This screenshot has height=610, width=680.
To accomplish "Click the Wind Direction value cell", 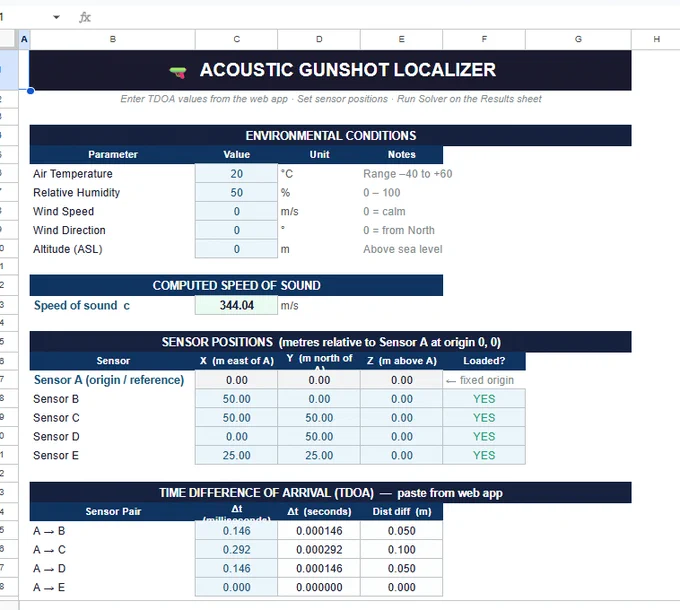I will pyautogui.click(x=236, y=230).
